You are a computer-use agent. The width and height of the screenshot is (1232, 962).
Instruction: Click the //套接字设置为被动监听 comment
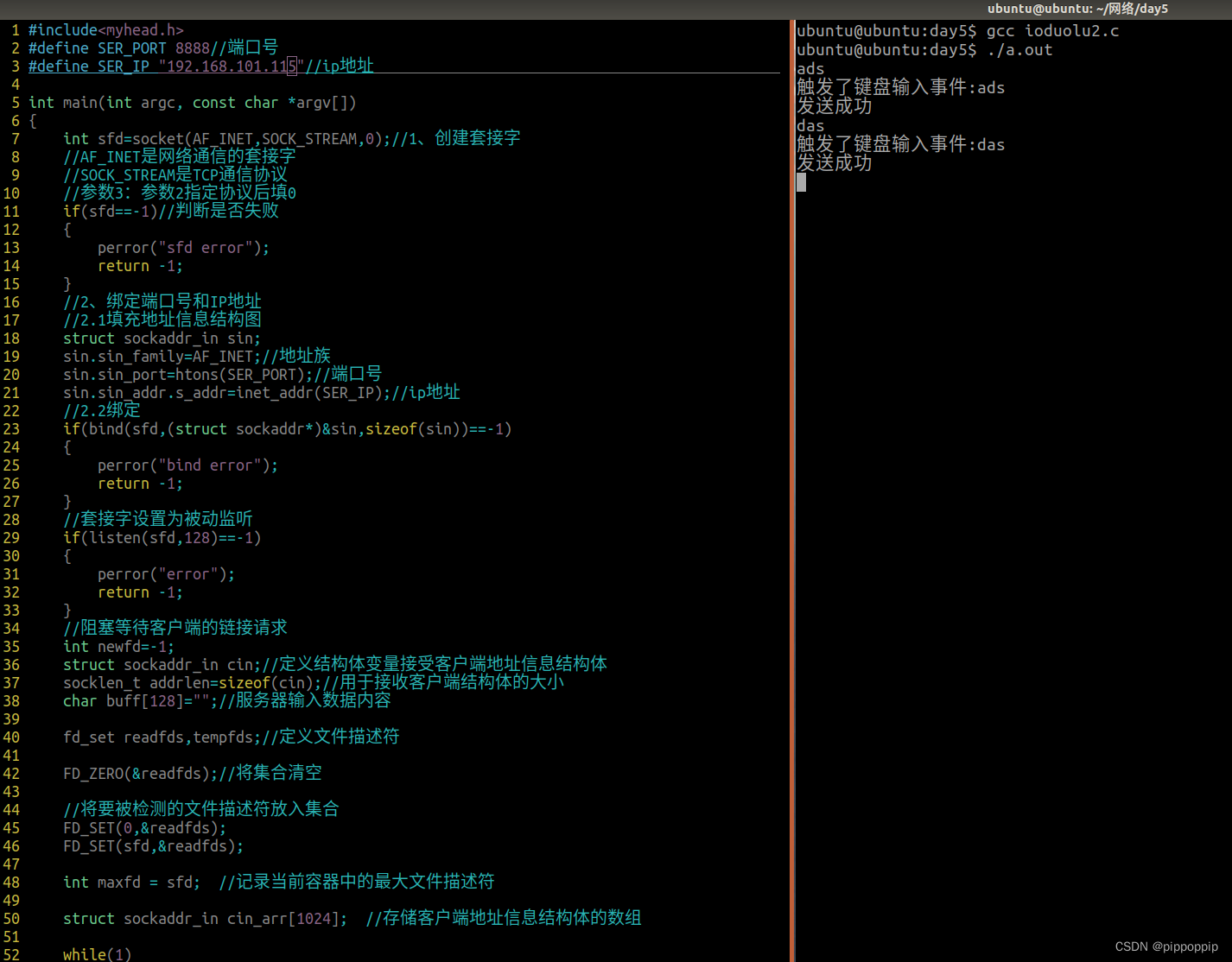pyautogui.click(x=157, y=520)
